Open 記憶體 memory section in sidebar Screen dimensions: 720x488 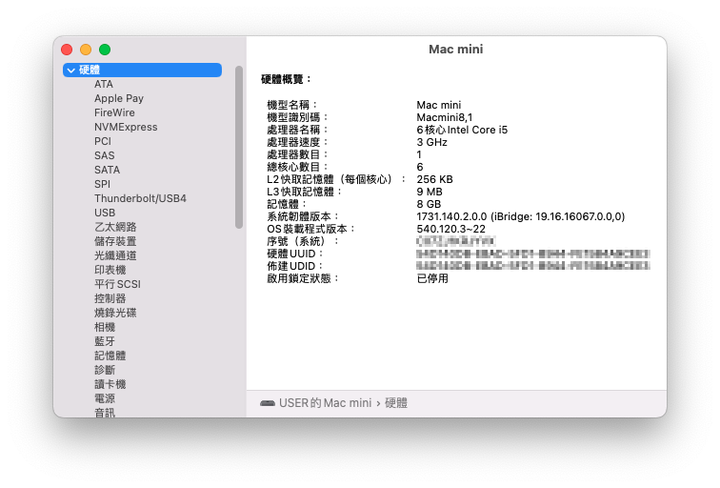(x=110, y=355)
